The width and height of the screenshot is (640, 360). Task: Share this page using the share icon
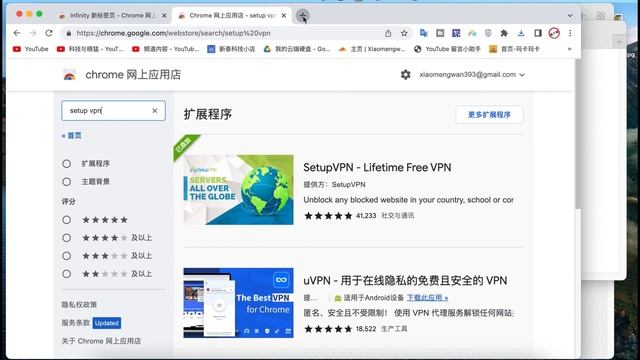coord(388,33)
